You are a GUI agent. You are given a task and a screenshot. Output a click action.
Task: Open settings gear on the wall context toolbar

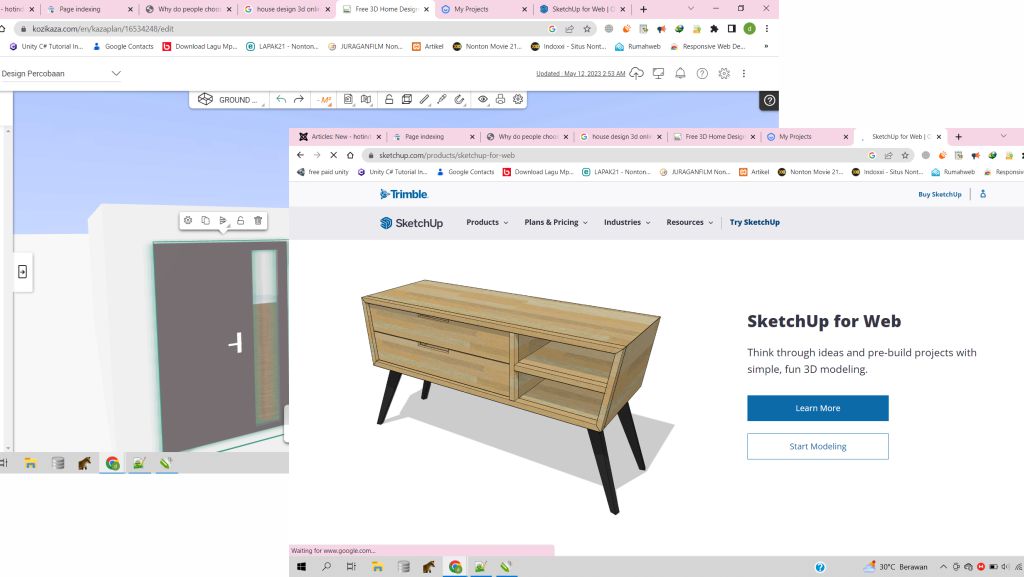coord(188,222)
